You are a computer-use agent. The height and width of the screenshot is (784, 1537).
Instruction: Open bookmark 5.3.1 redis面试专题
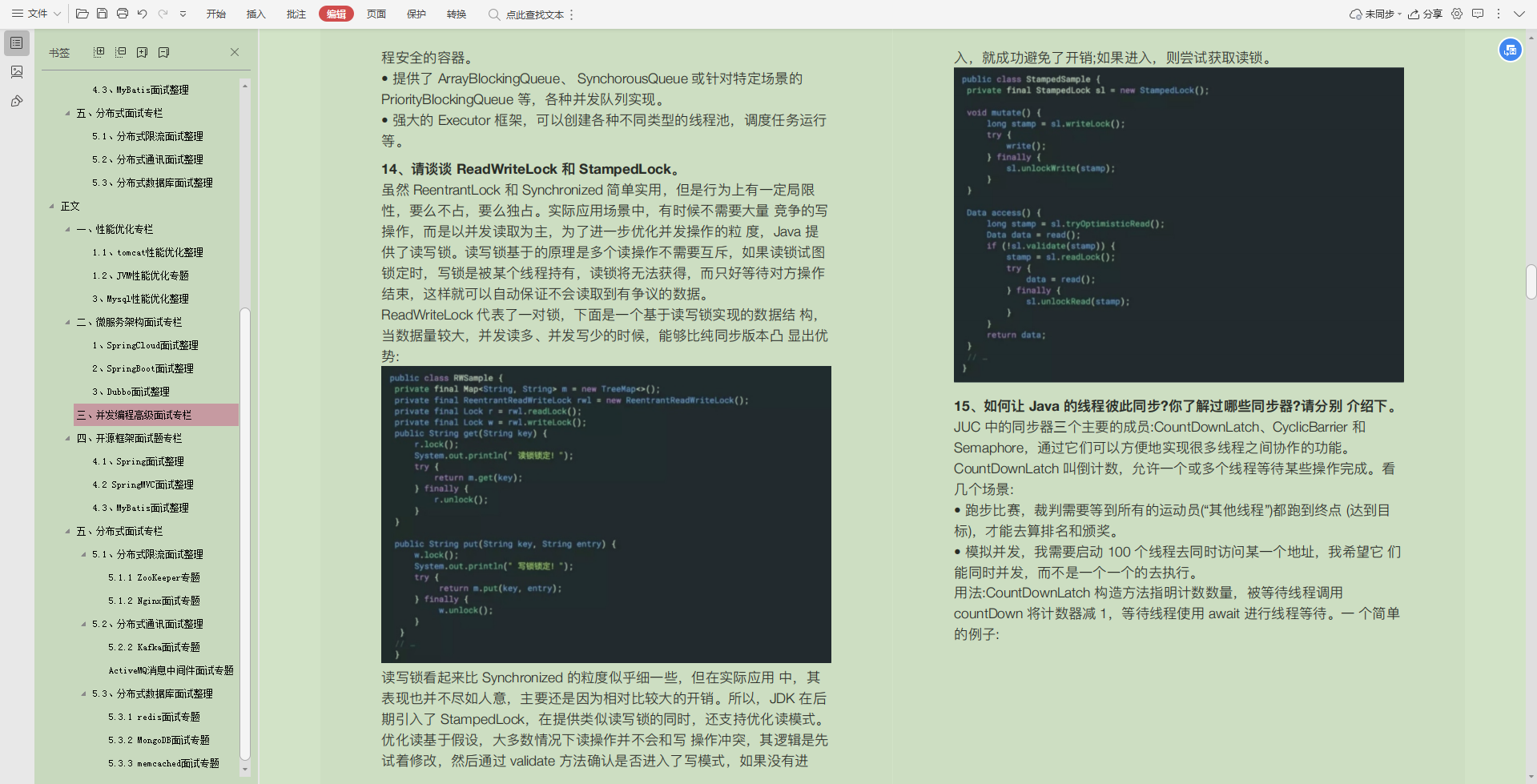click(x=154, y=717)
